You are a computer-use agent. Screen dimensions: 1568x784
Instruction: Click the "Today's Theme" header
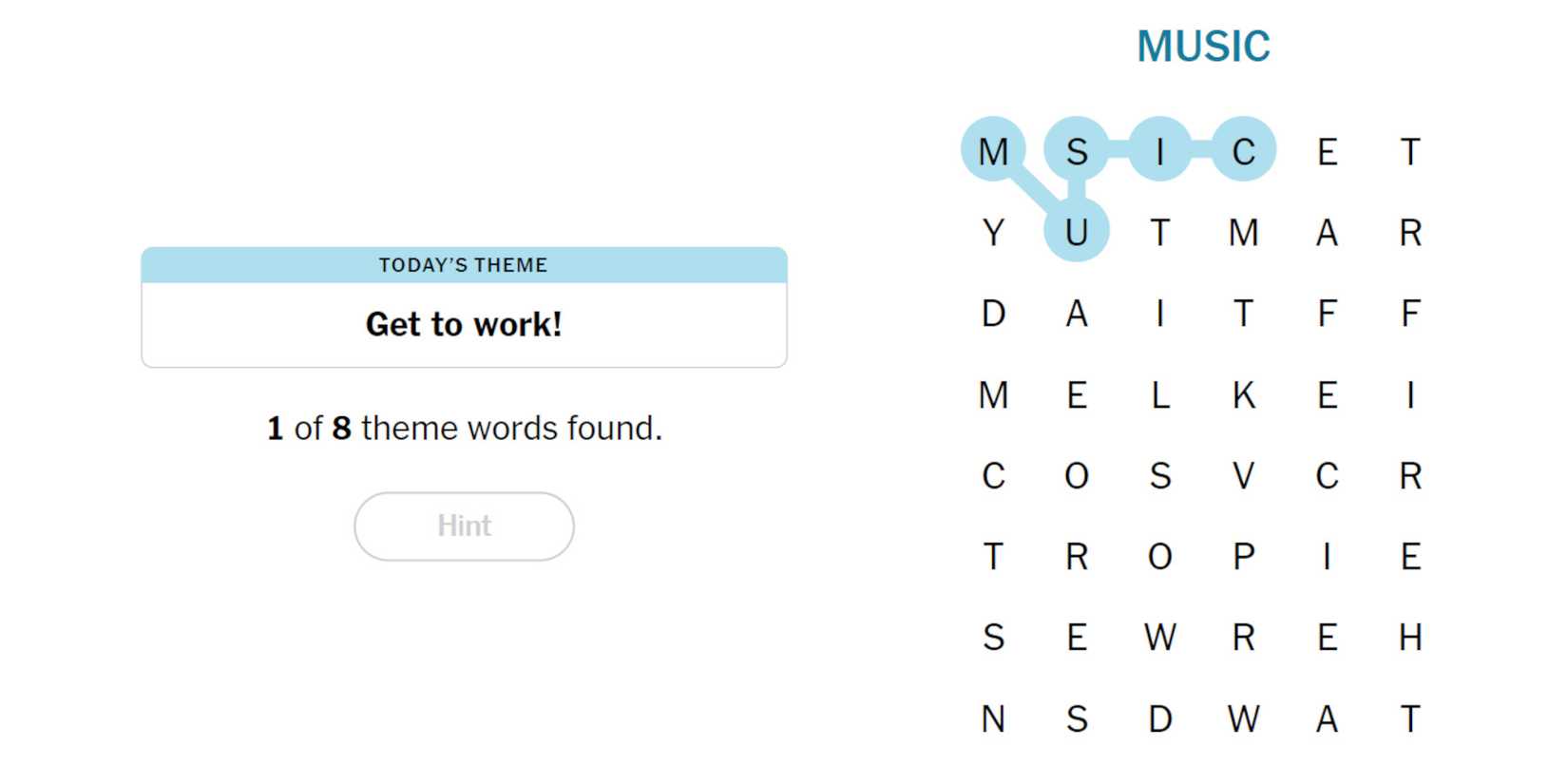[464, 265]
